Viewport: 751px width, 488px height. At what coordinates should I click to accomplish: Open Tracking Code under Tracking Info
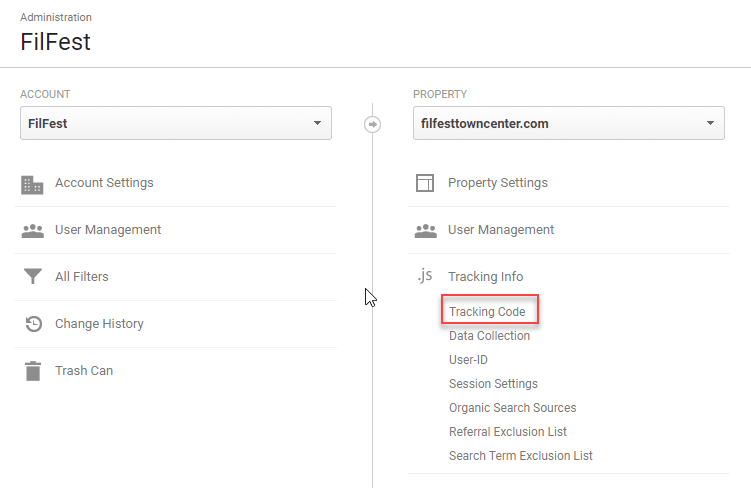click(x=487, y=312)
